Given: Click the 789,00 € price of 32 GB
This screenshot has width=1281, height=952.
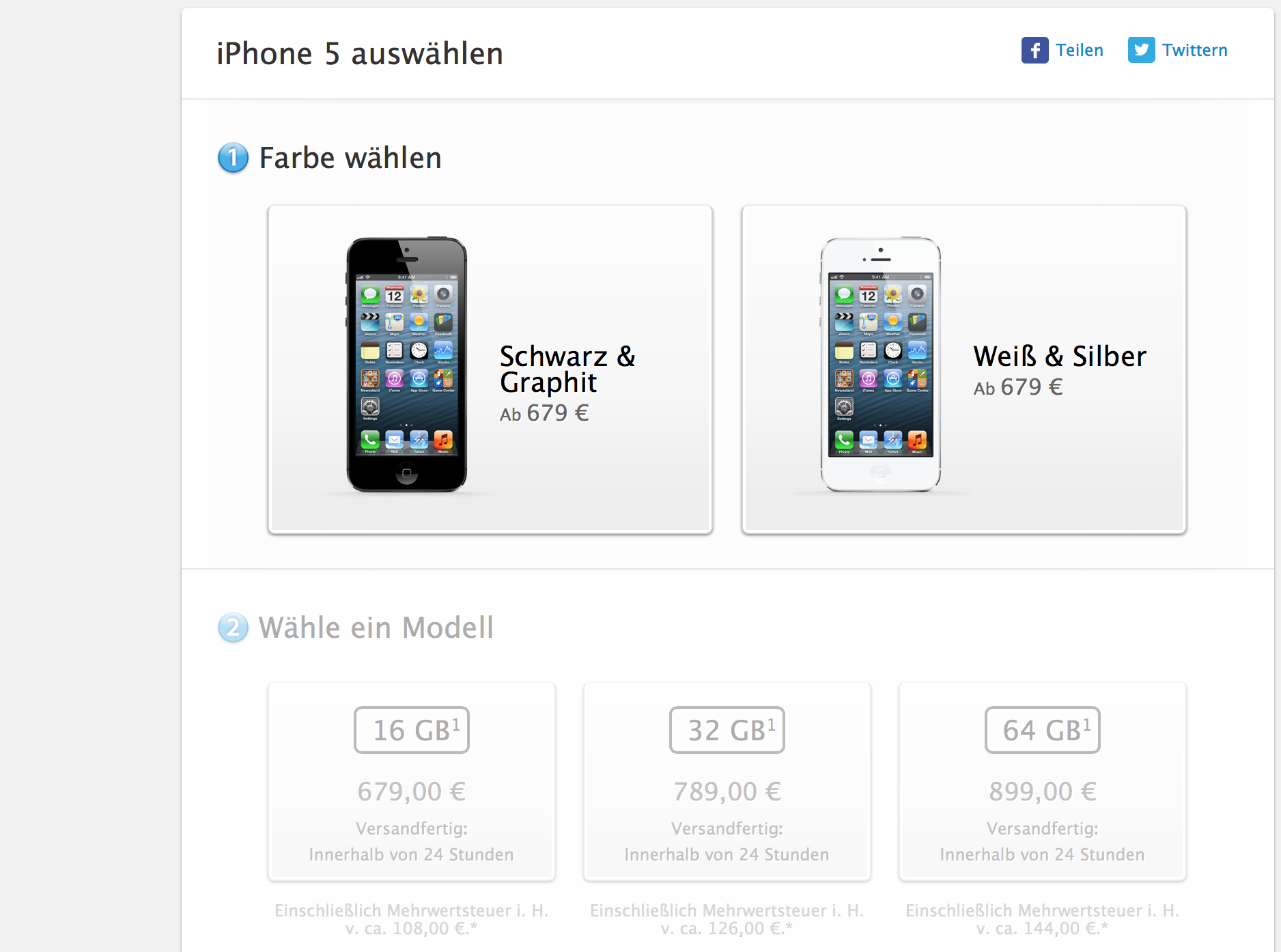Looking at the screenshot, I should pos(727,792).
